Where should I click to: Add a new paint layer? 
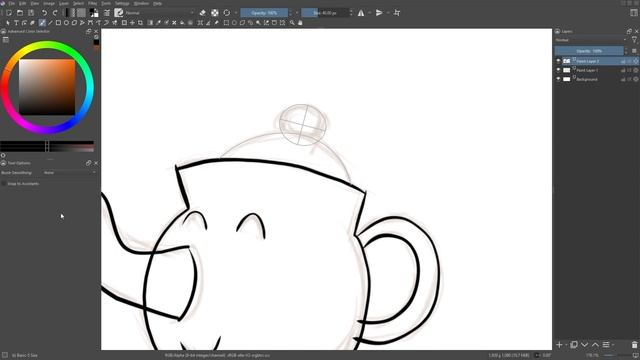point(559,345)
